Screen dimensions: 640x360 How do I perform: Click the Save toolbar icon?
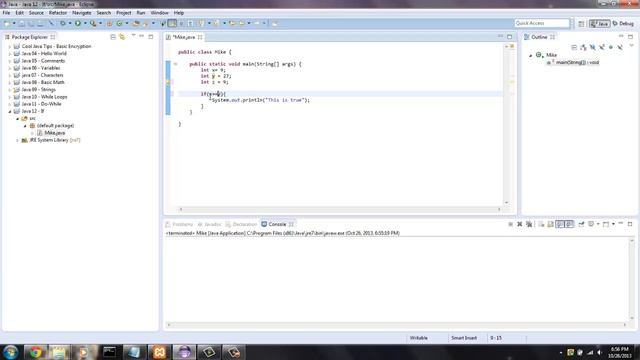[22, 23]
